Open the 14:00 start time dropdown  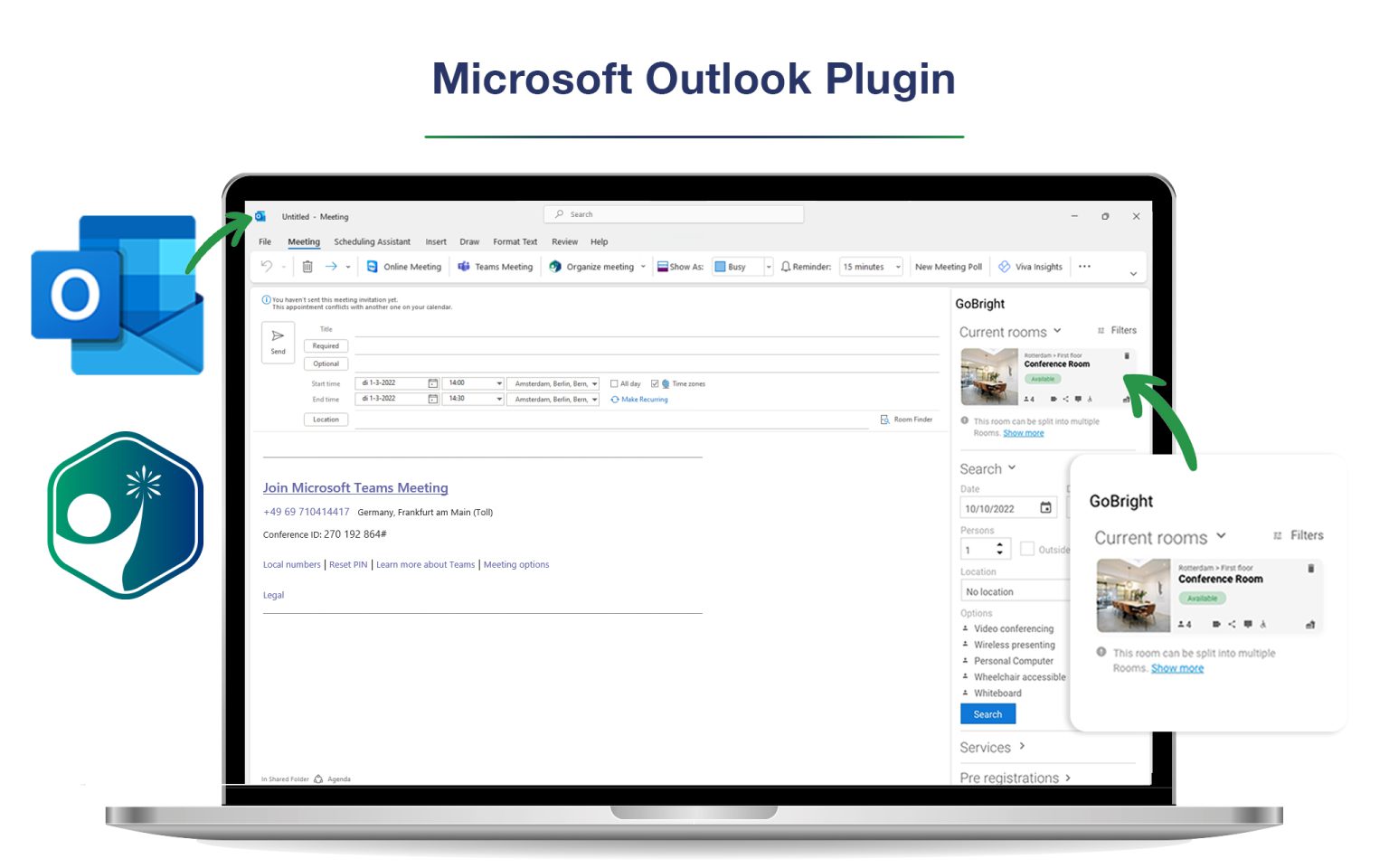[498, 382]
